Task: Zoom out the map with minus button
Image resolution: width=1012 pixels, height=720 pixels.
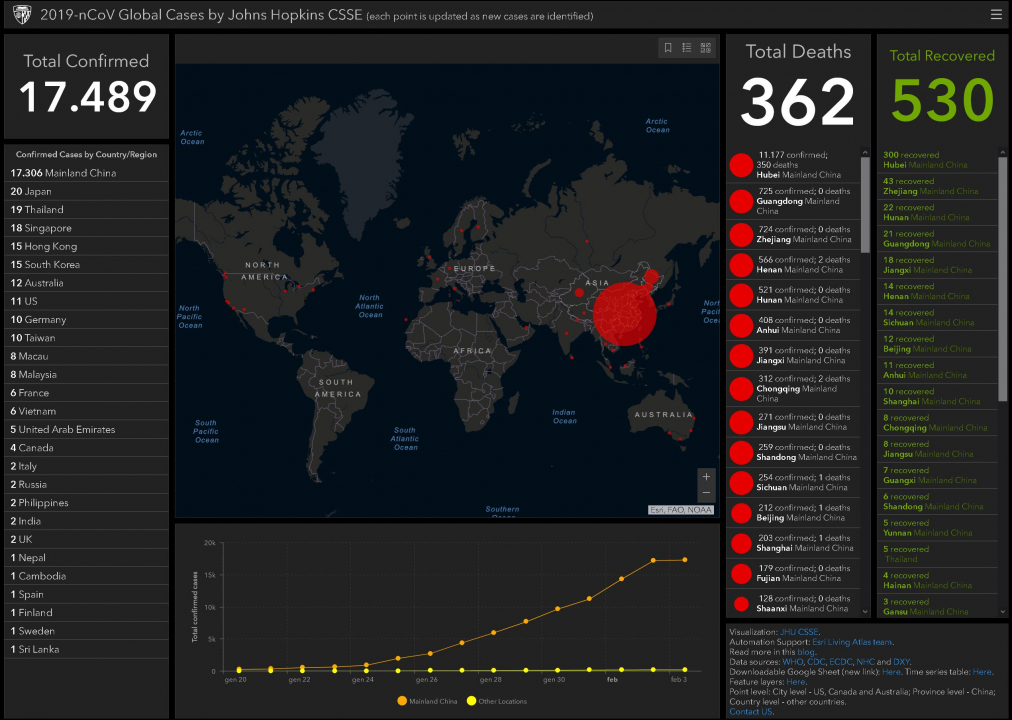Action: 706,493
